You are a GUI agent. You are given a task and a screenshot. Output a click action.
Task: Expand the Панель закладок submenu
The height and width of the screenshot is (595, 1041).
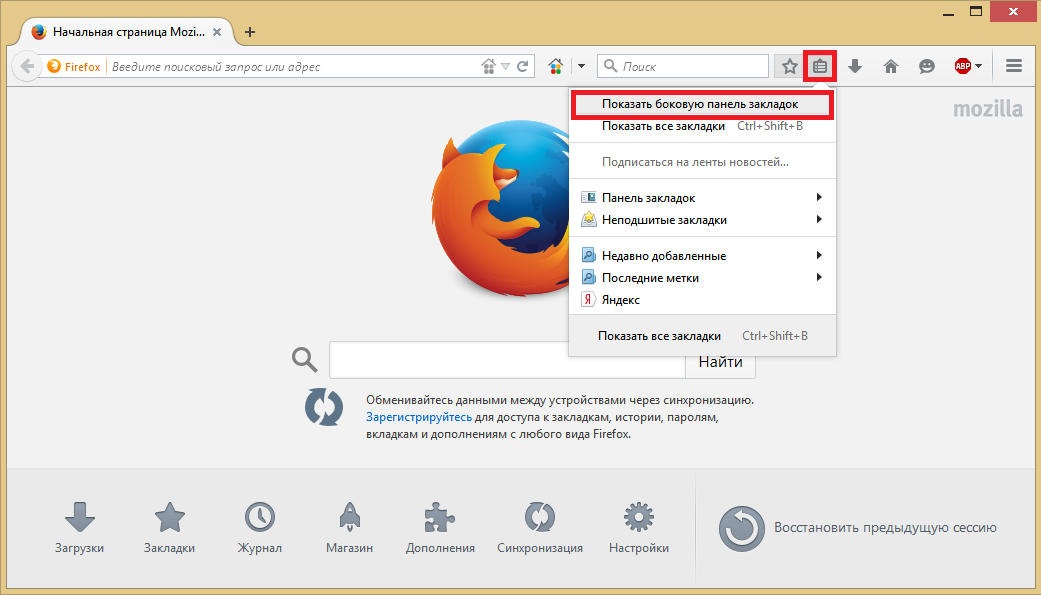(x=702, y=197)
